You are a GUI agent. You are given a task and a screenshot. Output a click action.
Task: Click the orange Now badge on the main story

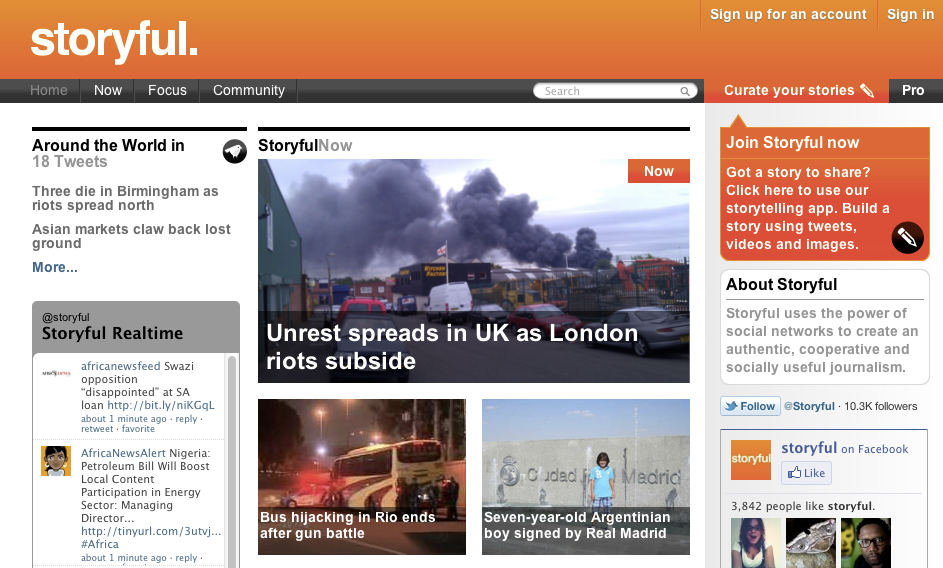[x=659, y=171]
